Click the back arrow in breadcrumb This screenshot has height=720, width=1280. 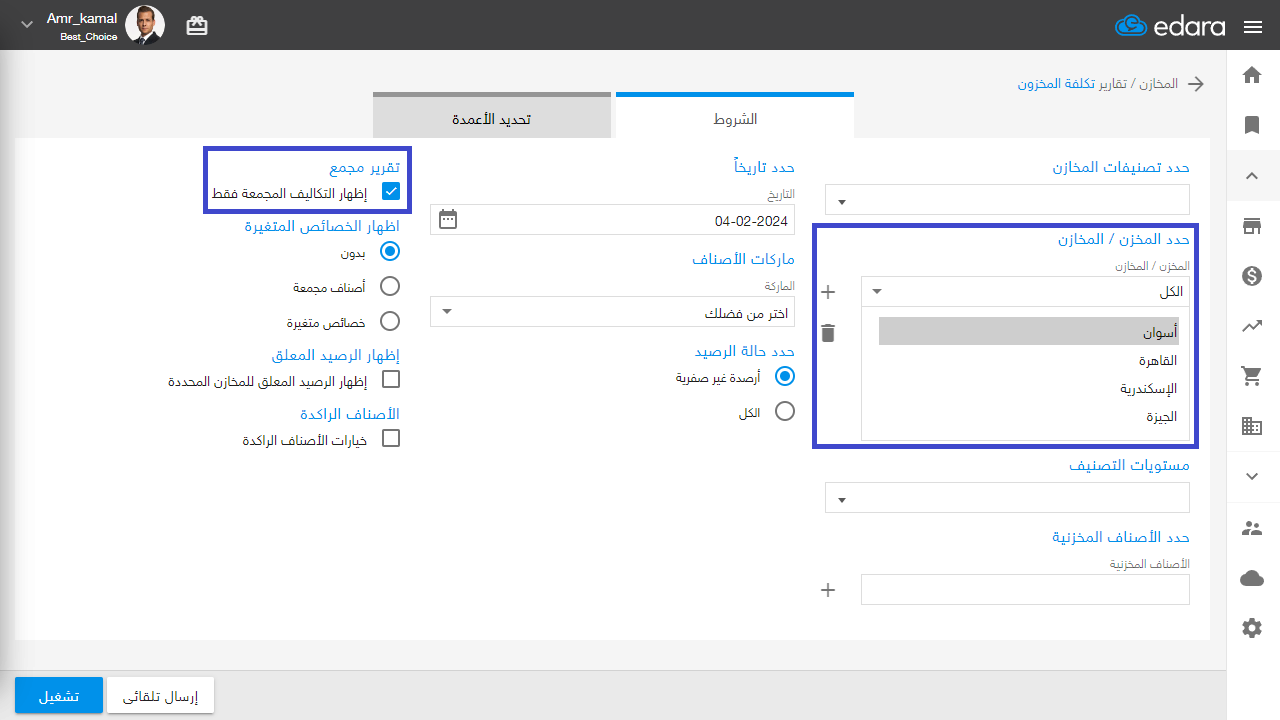click(x=1196, y=84)
